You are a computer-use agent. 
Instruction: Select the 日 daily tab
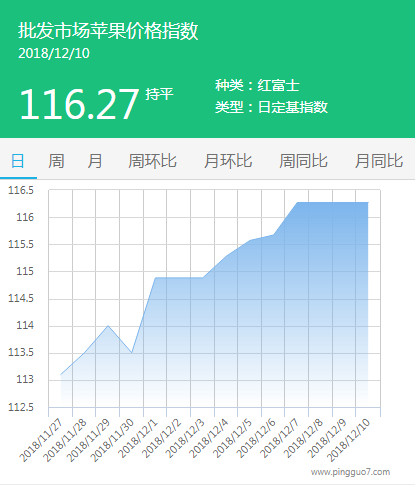pos(18,161)
